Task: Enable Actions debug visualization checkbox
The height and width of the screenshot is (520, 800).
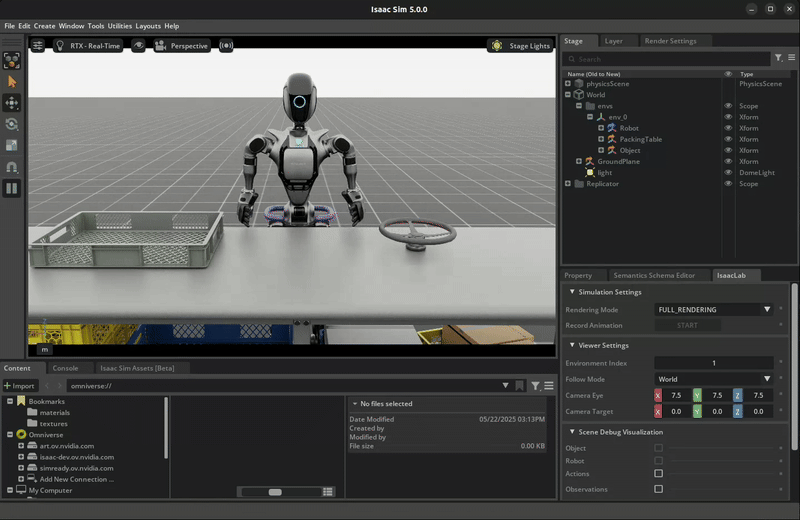Action: 659,474
